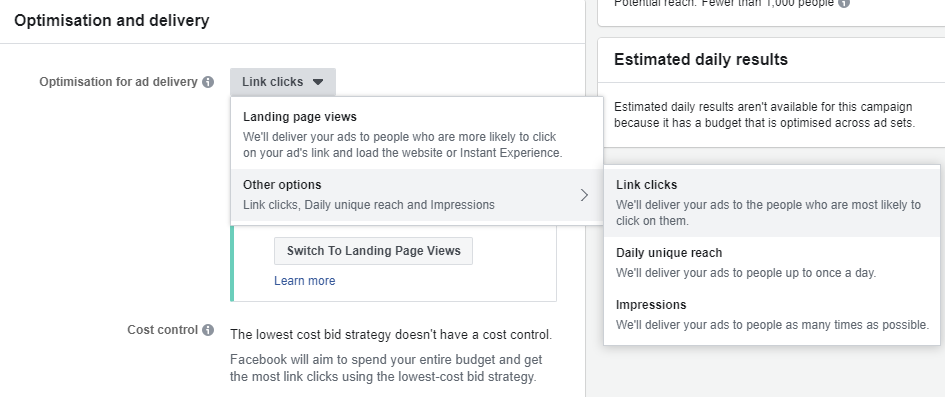Click the Estimated daily results heading

coord(701,60)
